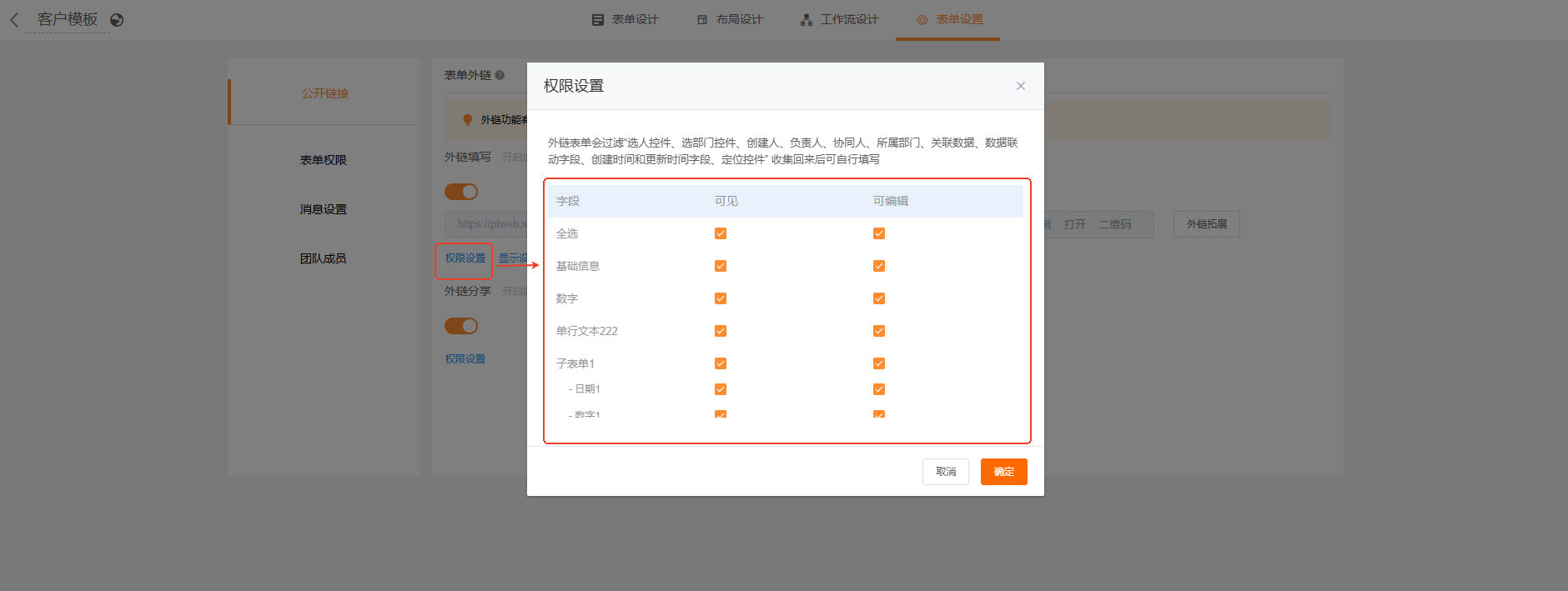Toggle 子表单1 editable checkbox
Screen dimensions: 1568x591
point(879,363)
